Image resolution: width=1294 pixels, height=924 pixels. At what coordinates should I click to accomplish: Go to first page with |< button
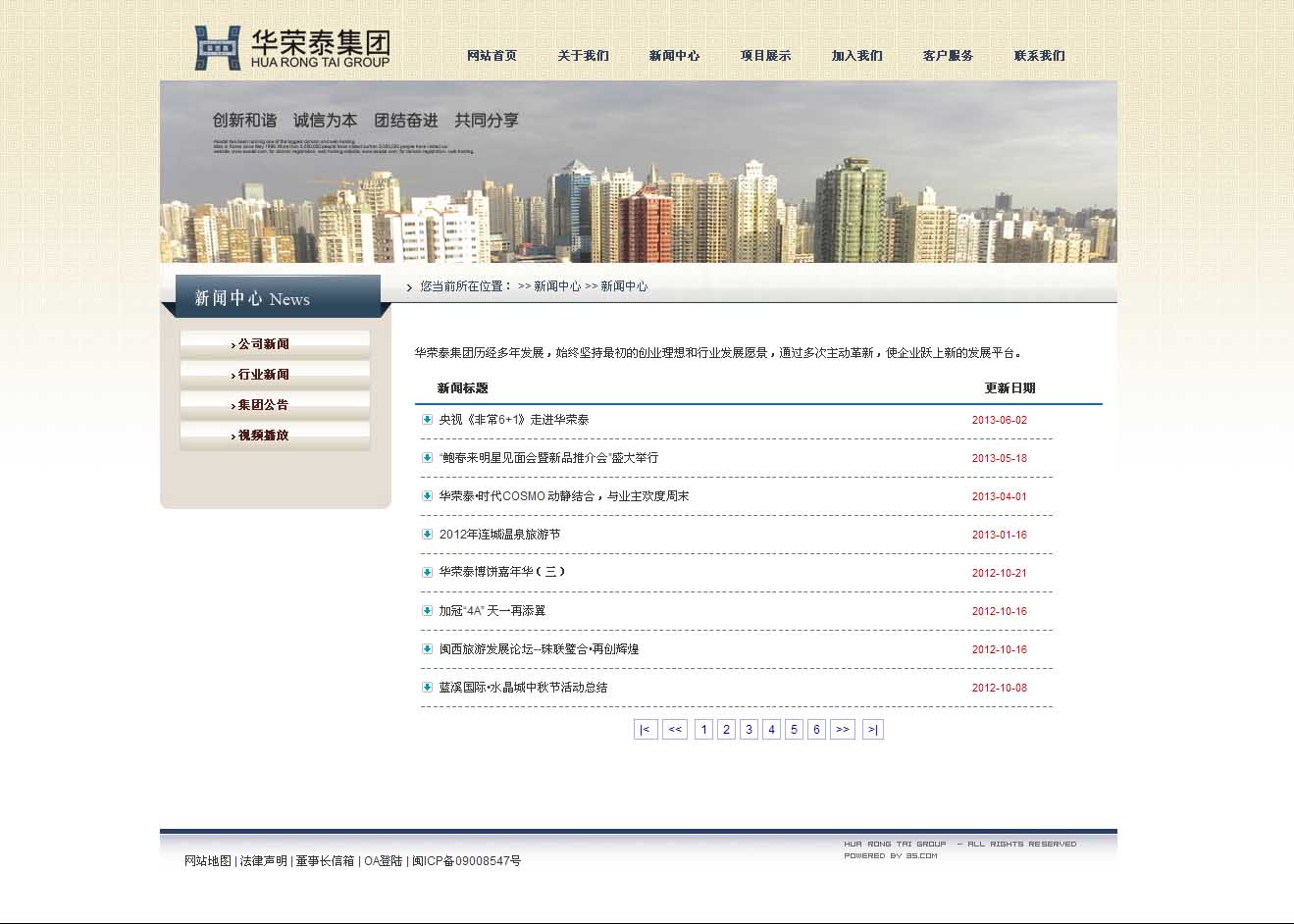tap(645, 730)
